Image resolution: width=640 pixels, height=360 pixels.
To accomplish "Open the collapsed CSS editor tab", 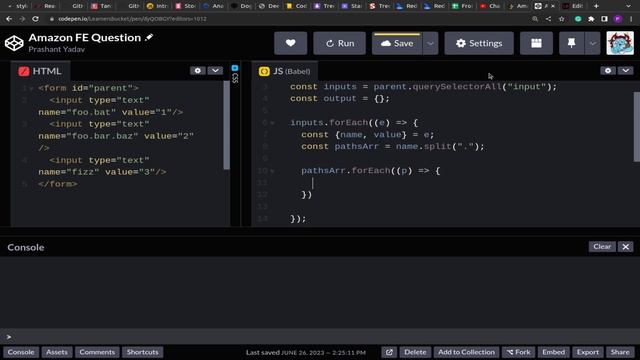I will click(x=235, y=73).
